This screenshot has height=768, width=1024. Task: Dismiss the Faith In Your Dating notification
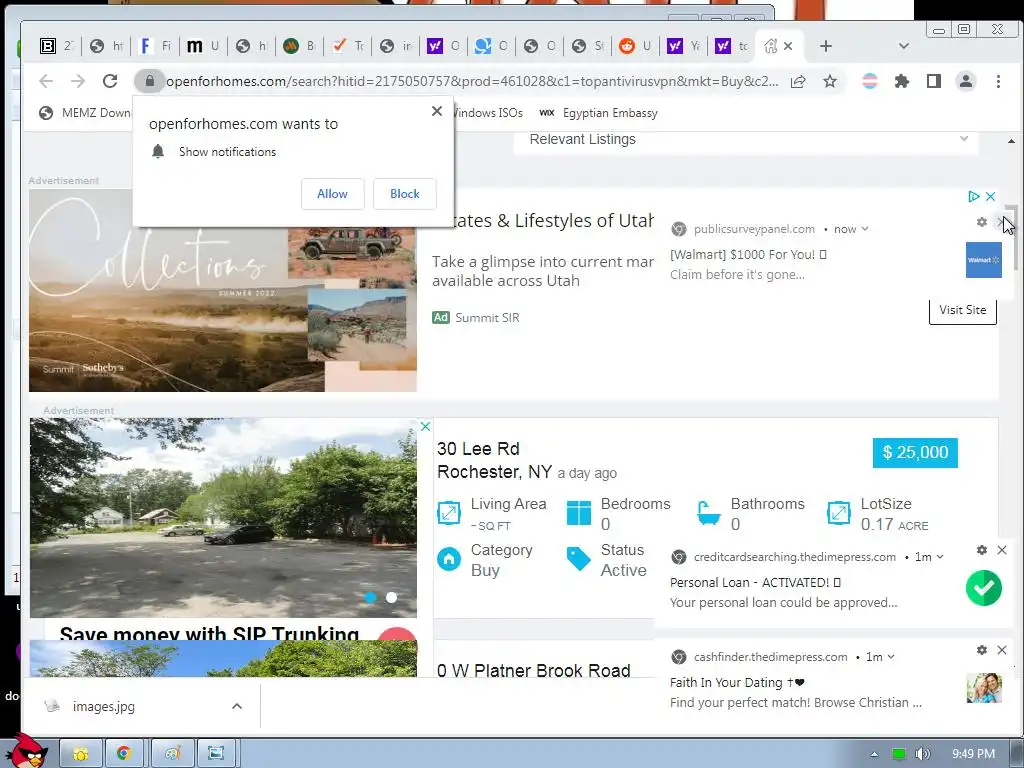point(1002,650)
